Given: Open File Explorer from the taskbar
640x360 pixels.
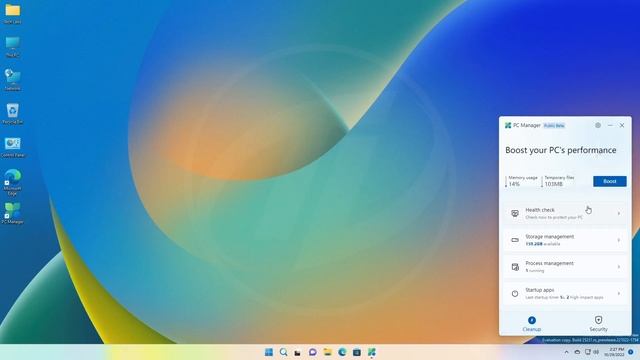Looking at the screenshot, I should coord(327,352).
